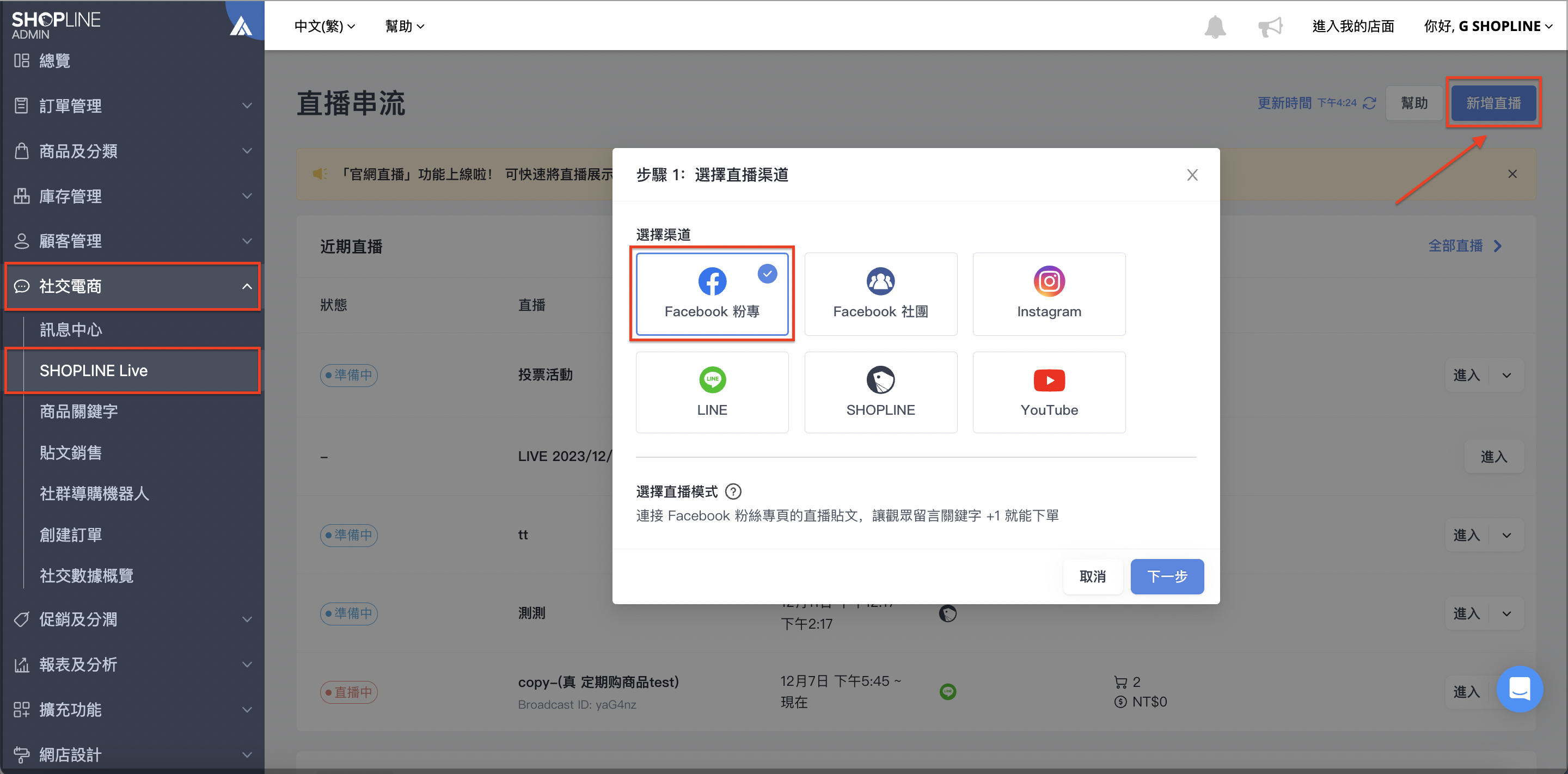Cancel the dialog with 取消

(x=1093, y=576)
